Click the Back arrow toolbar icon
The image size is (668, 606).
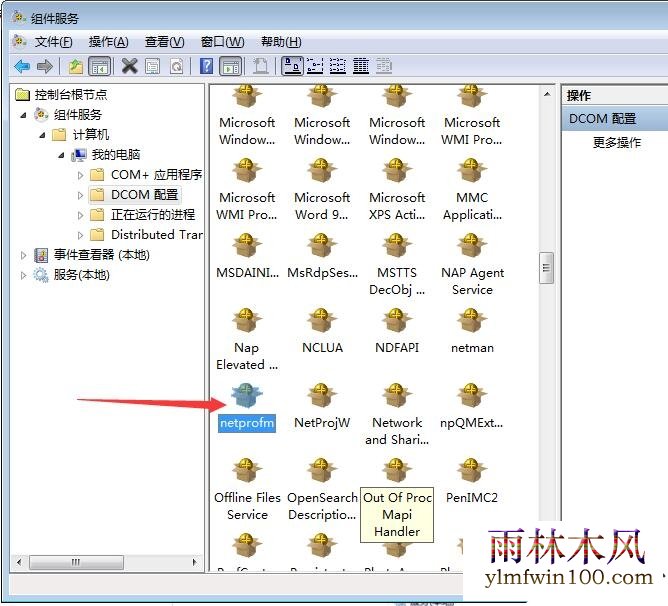click(x=22, y=66)
